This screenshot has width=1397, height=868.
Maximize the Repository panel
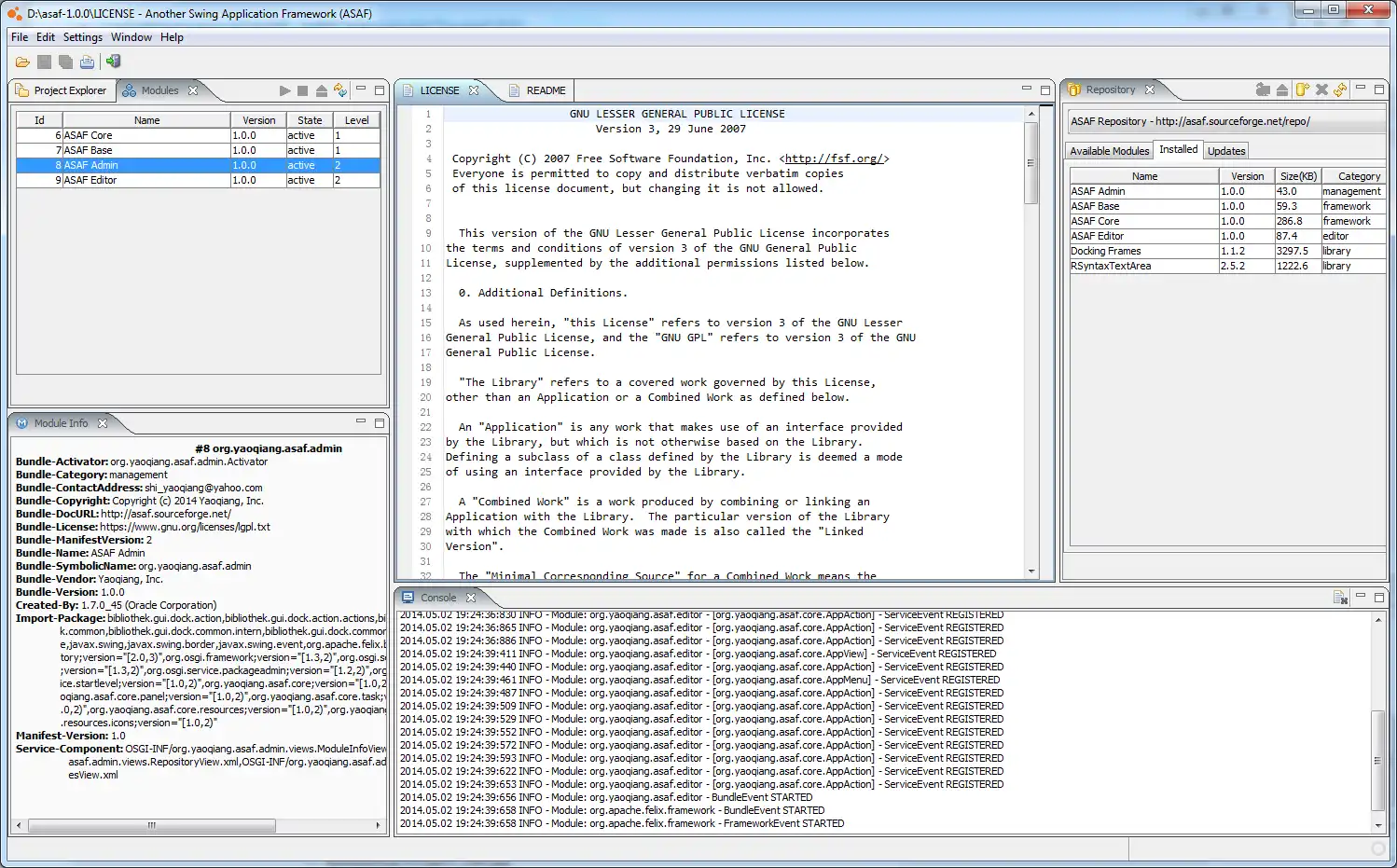click(x=1379, y=90)
